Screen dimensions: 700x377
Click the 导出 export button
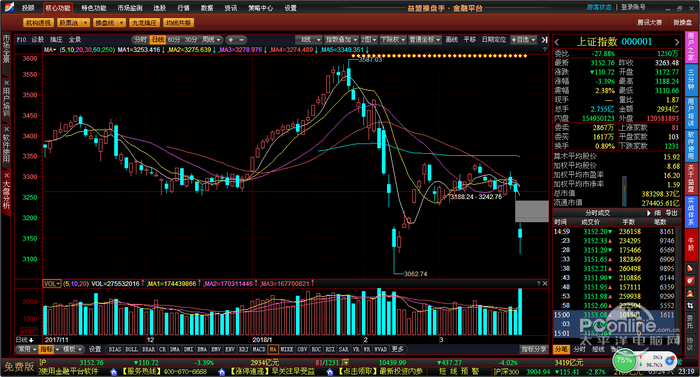tap(671, 213)
